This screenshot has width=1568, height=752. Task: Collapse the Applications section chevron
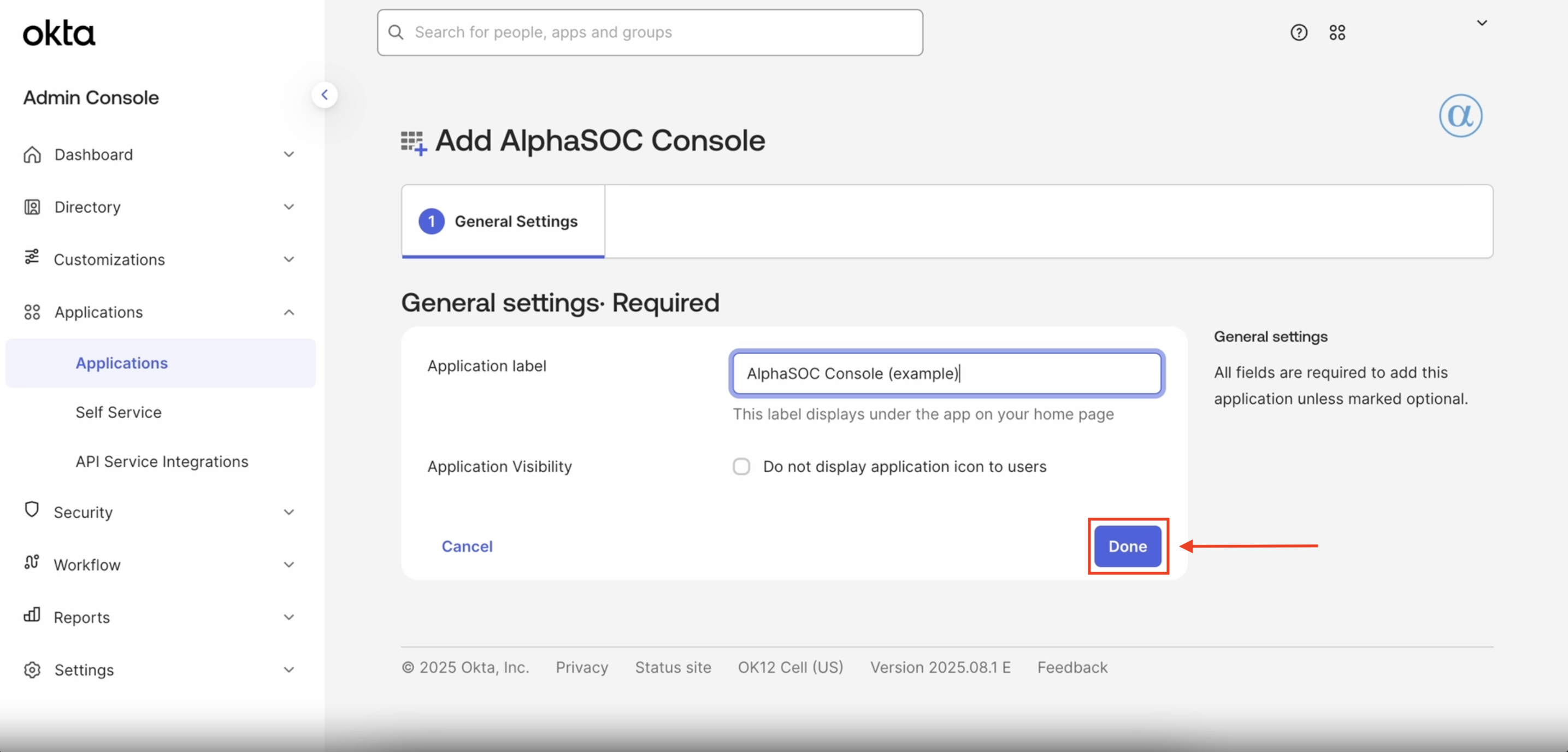pos(289,313)
